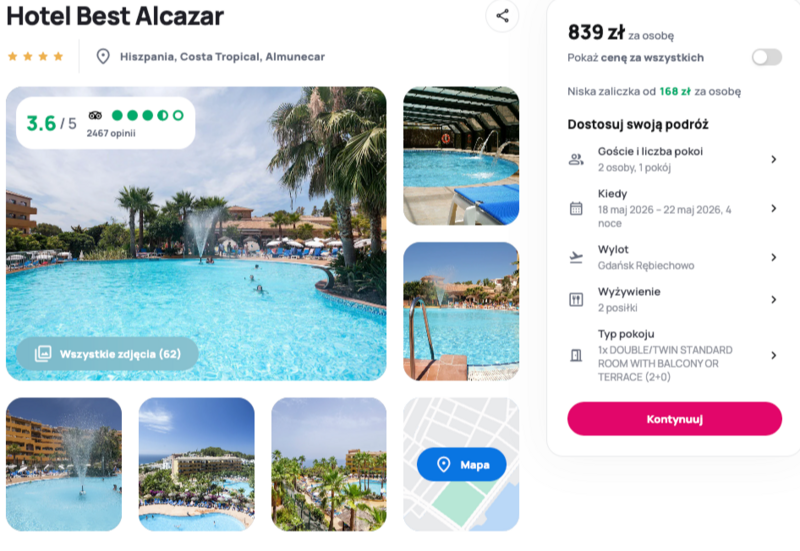Click the share icon beside hotel name

(502, 16)
